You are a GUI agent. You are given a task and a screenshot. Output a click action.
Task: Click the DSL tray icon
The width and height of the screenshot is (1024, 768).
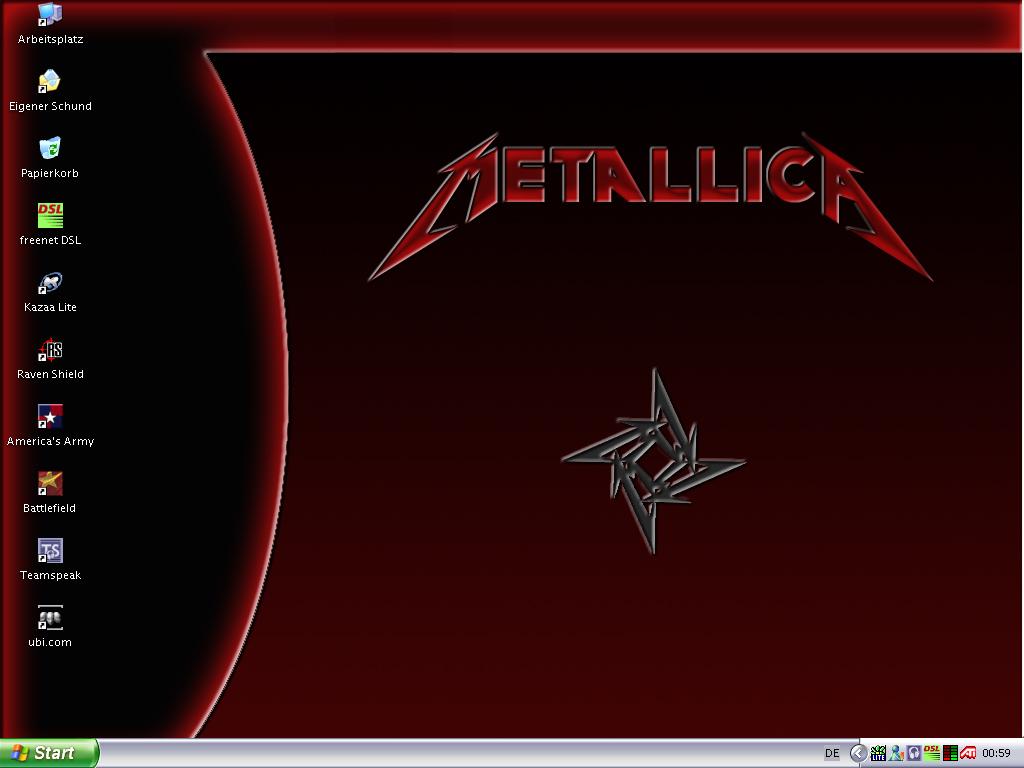point(932,753)
